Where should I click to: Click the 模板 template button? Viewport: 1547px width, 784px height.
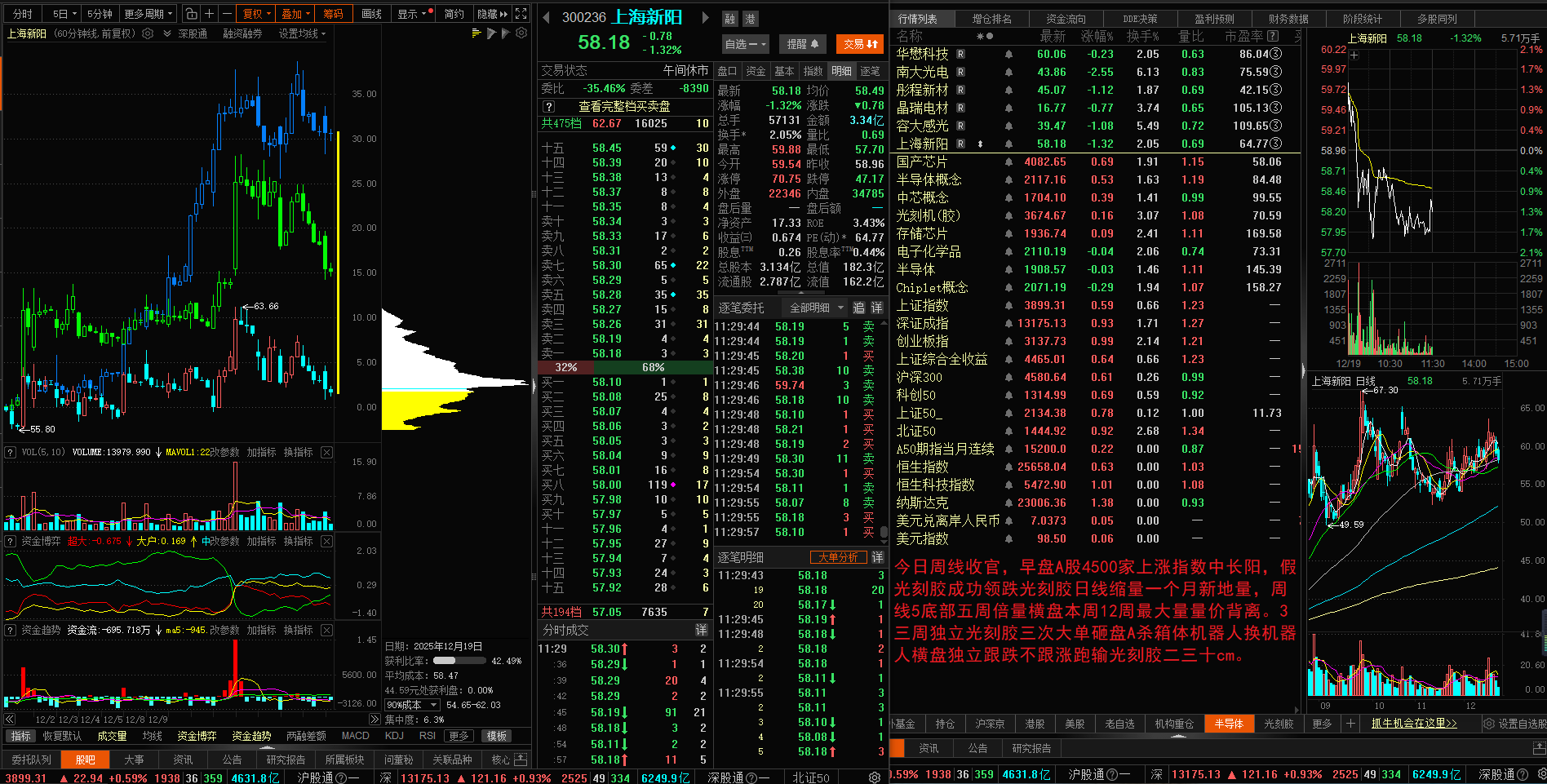(497, 736)
